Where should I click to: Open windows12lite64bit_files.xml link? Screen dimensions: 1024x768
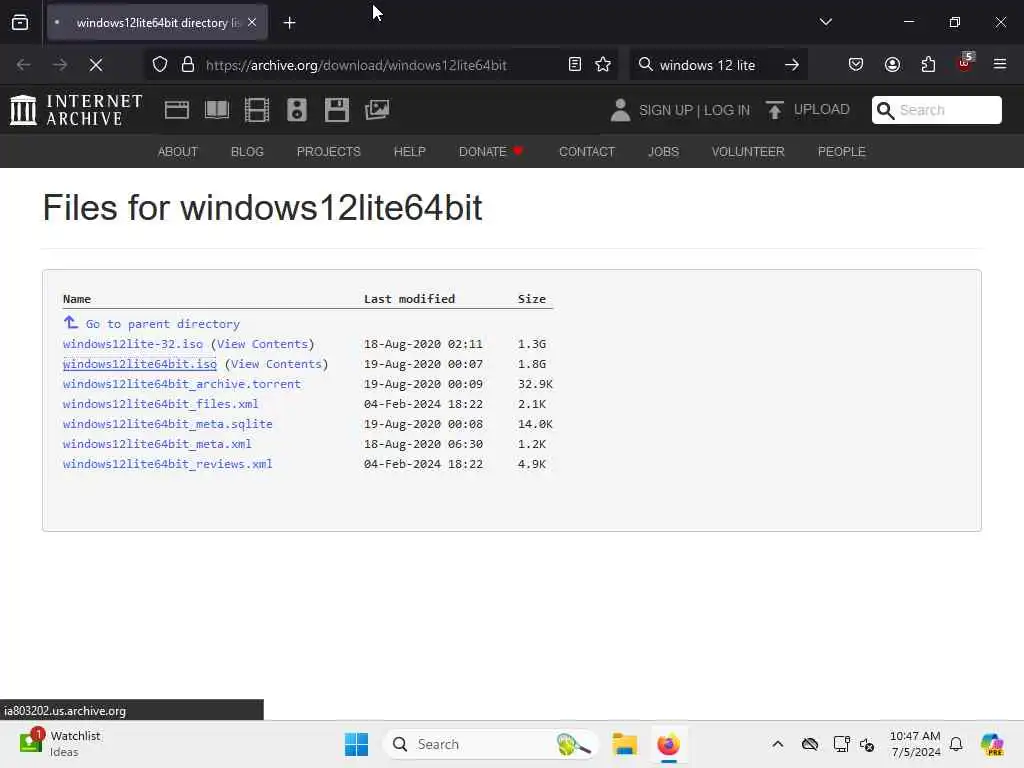[161, 404]
